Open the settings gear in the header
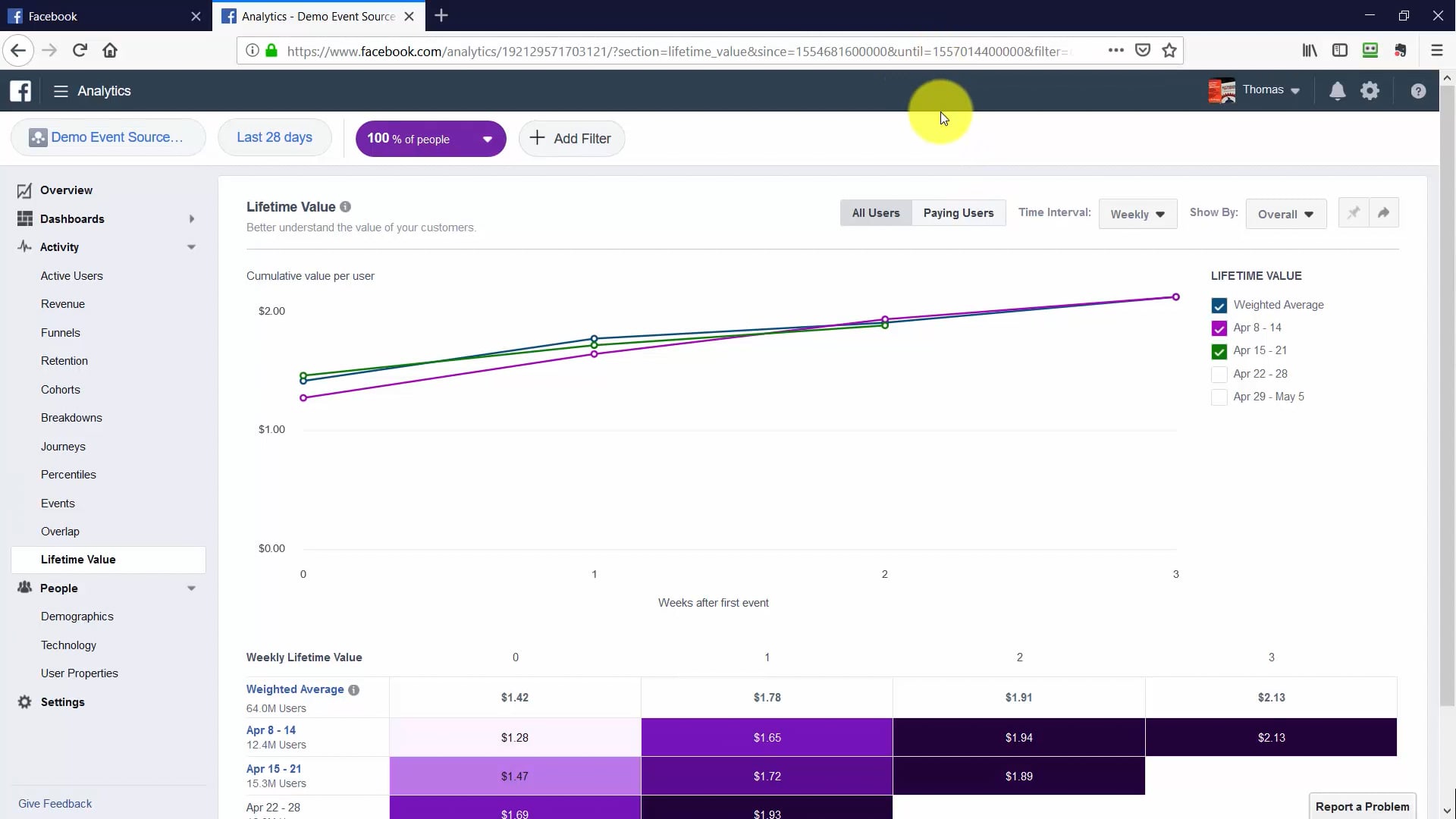 tap(1370, 91)
